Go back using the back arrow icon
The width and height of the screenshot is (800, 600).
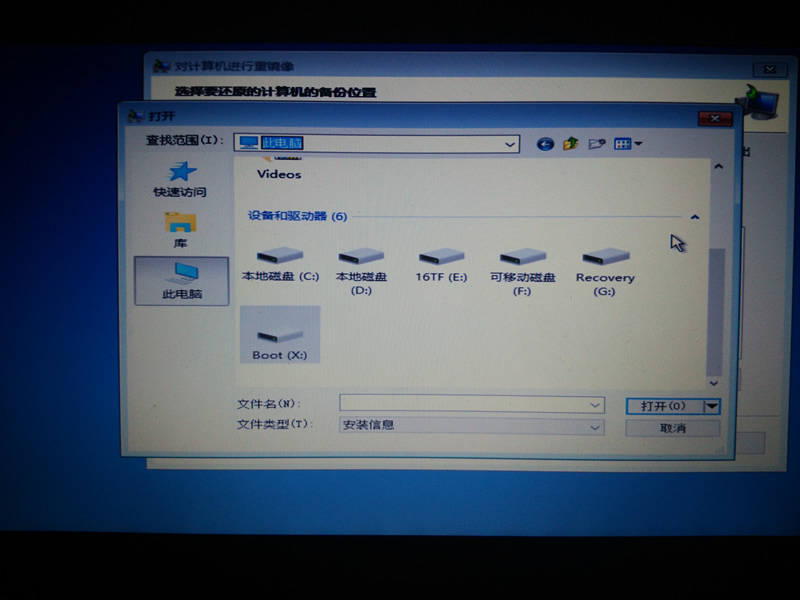[x=545, y=144]
